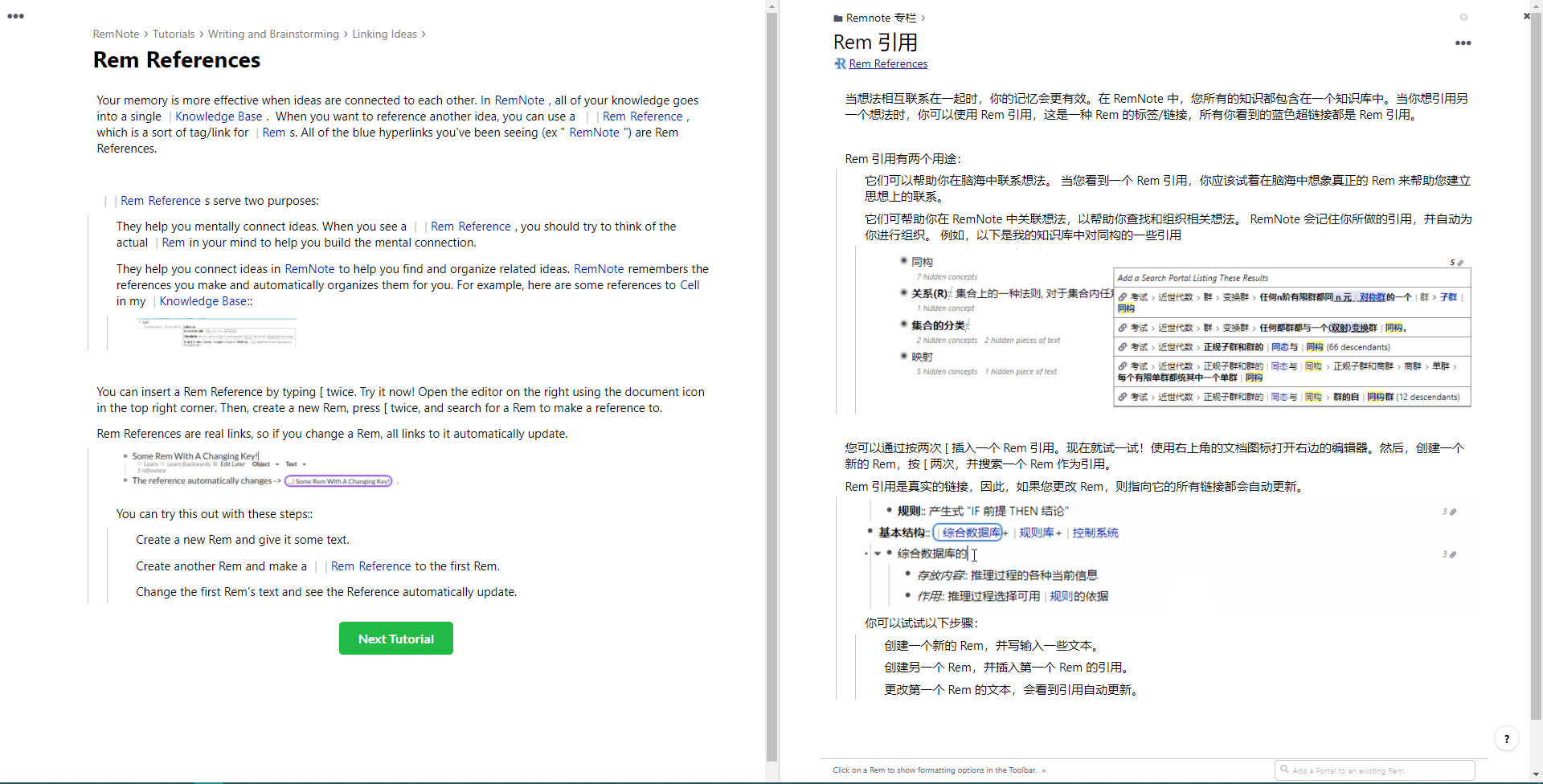Open Writing and Brainstorming in the breadcrumb
The height and width of the screenshot is (784, 1543).
point(273,34)
